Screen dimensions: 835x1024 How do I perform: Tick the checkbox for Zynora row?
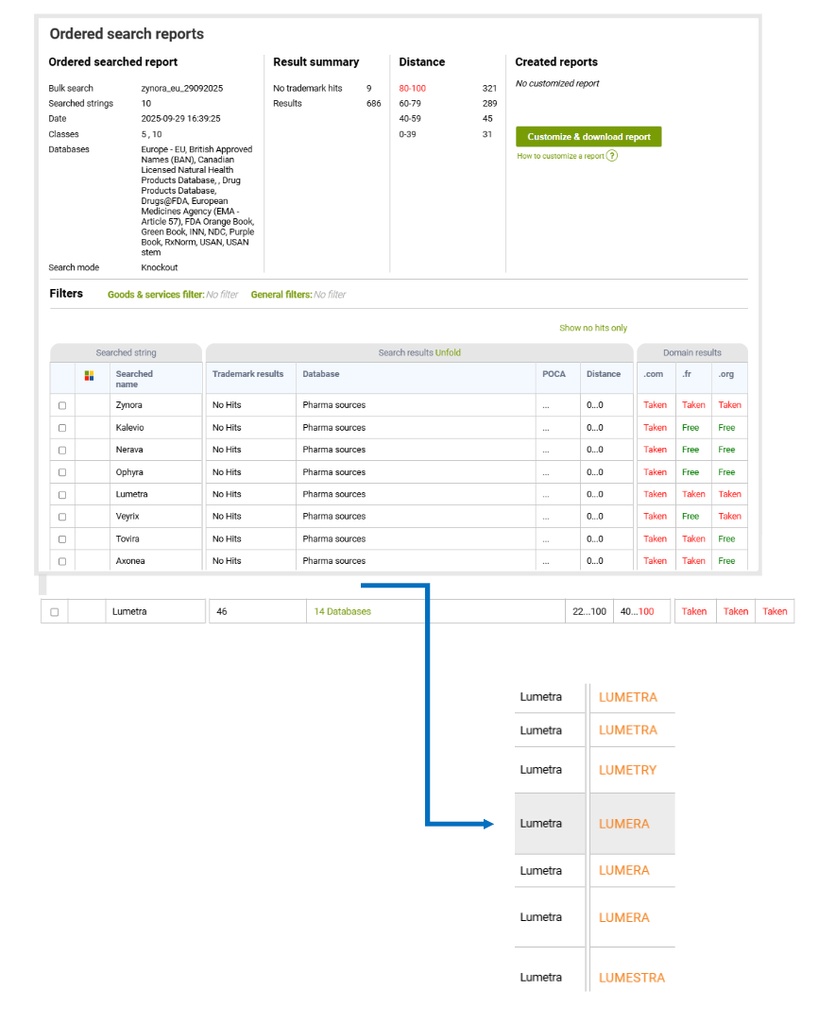[62, 406]
